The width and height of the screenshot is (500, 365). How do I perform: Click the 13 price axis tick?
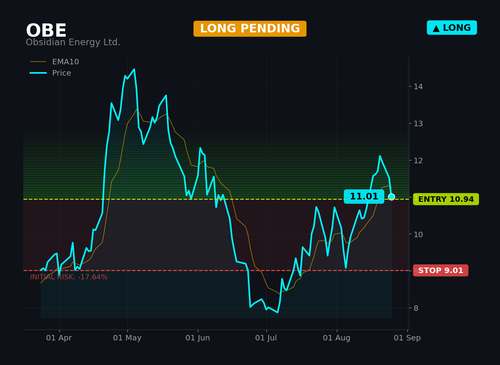pyautogui.click(x=418, y=124)
